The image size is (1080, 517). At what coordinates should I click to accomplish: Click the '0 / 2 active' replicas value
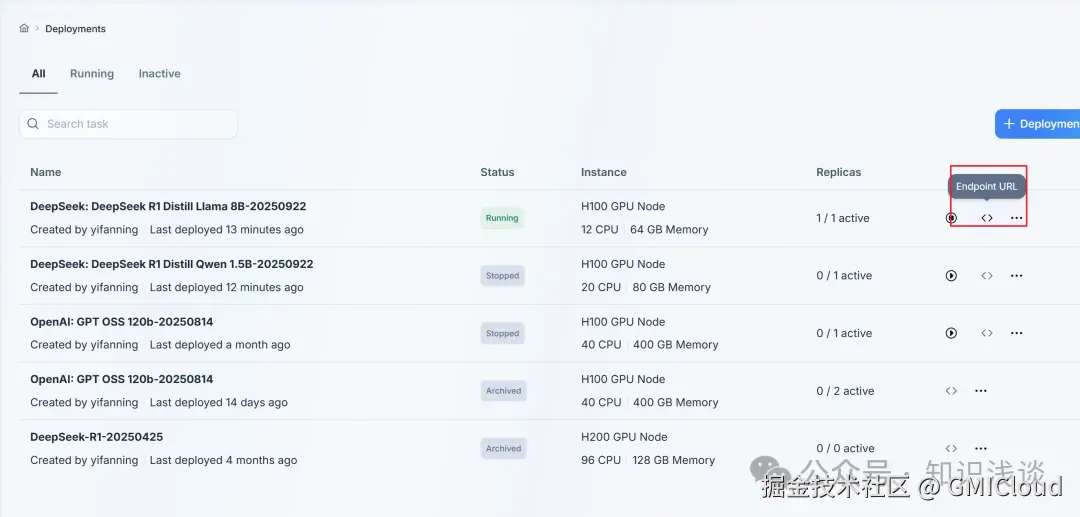pyautogui.click(x=845, y=391)
